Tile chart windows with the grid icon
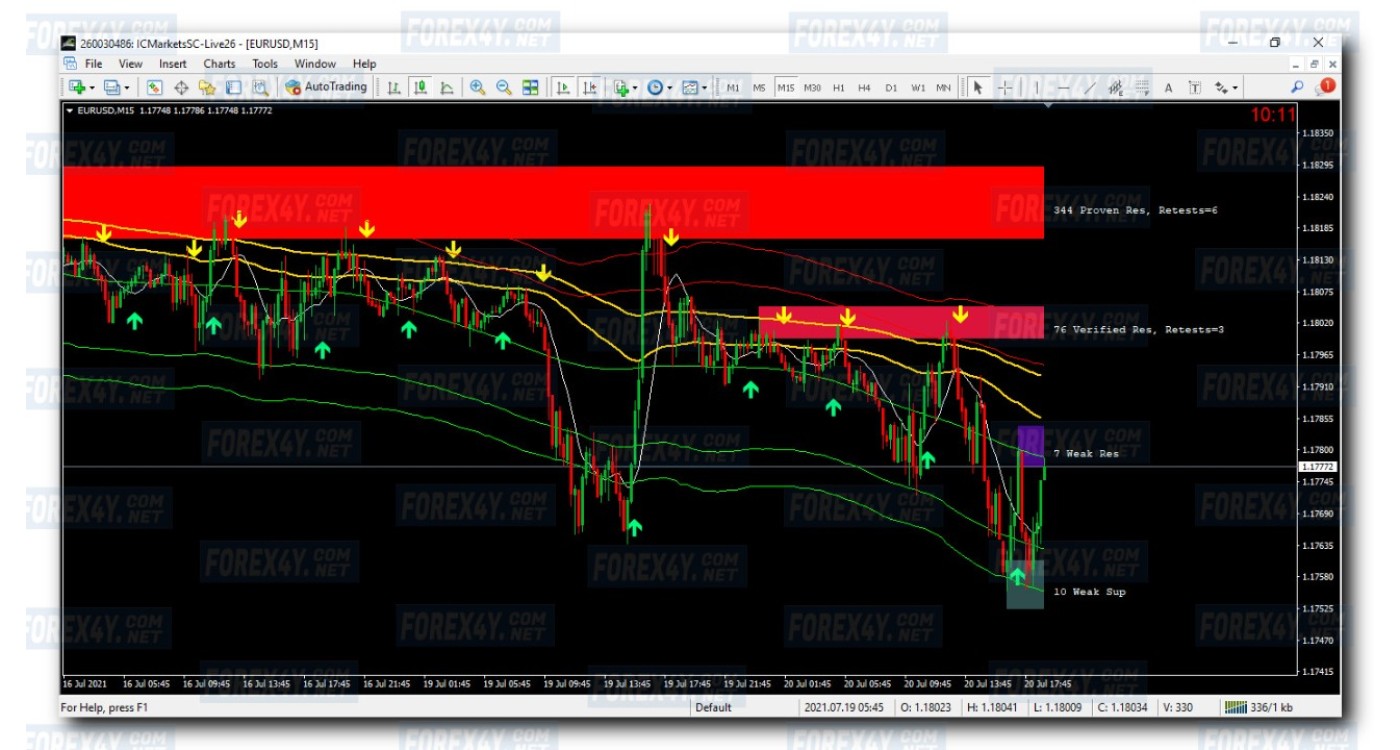The height and width of the screenshot is (750, 1400). click(531, 88)
